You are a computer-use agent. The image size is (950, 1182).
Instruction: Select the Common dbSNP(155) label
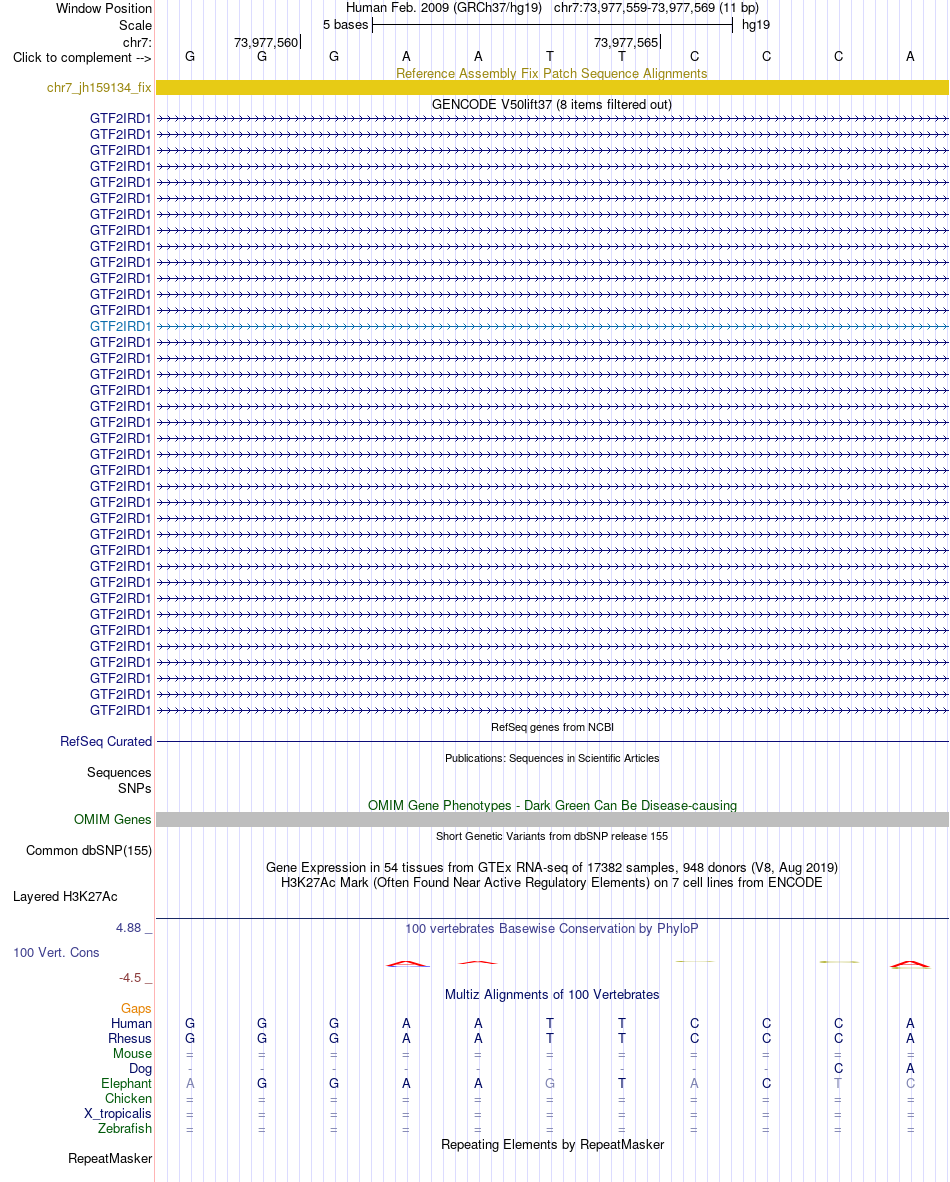coord(89,850)
